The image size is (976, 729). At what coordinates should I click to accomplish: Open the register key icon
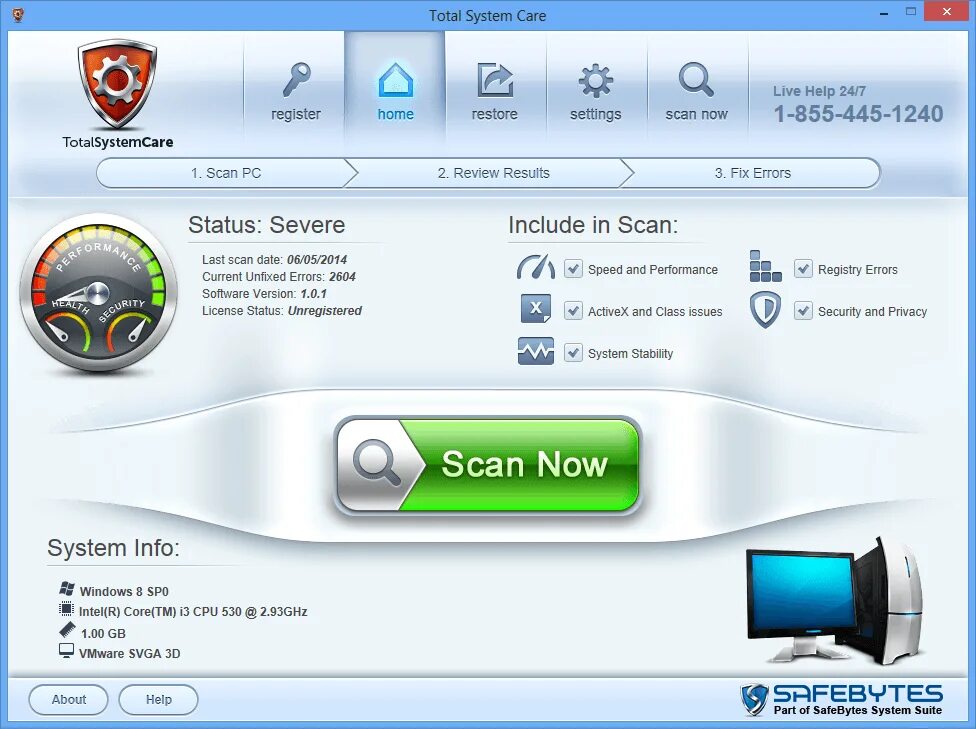point(296,80)
